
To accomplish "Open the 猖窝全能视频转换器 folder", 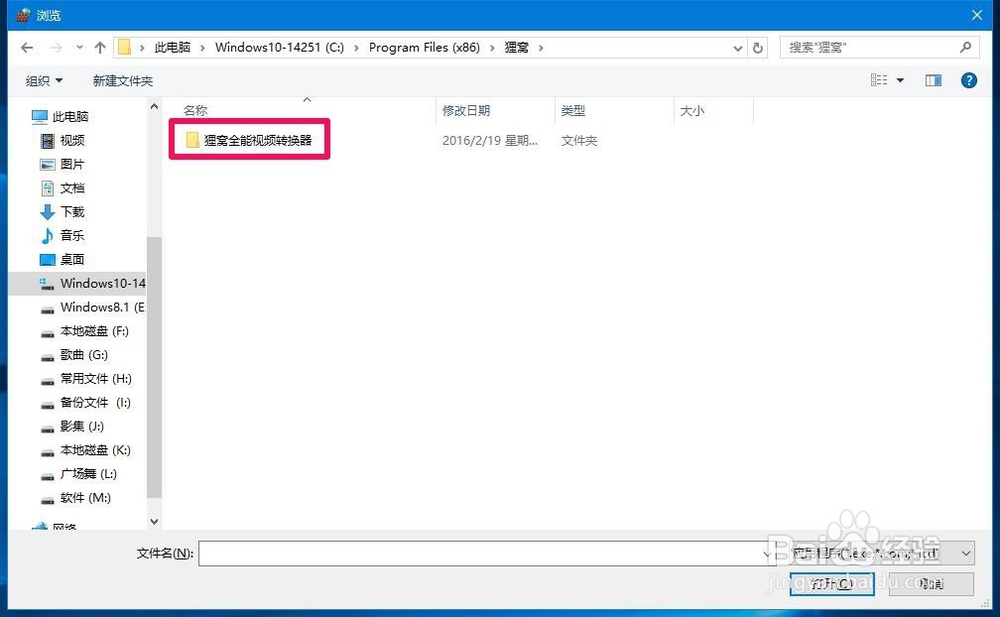I will pos(248,140).
